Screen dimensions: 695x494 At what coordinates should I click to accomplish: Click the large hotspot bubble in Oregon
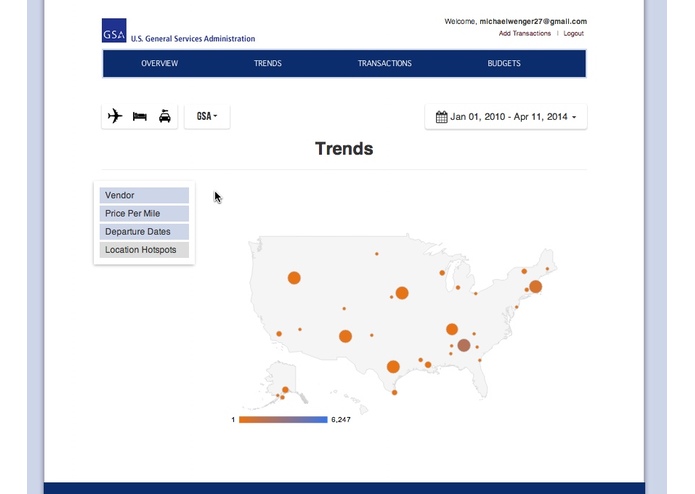(x=294, y=278)
